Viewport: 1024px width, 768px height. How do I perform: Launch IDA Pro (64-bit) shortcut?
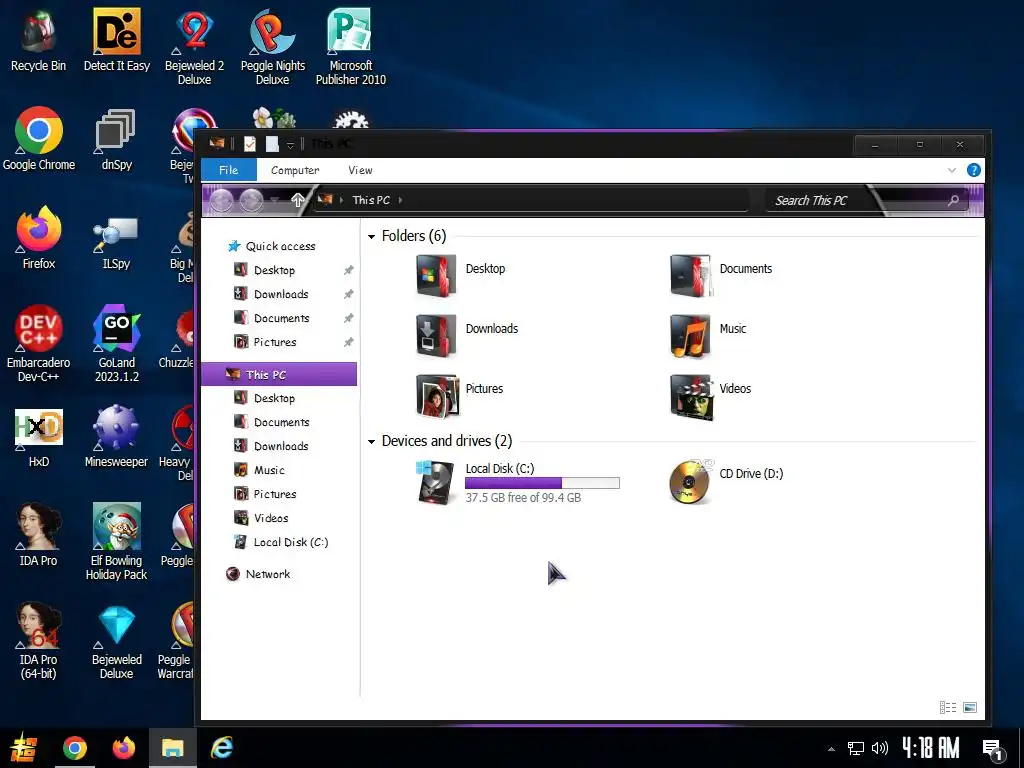click(39, 640)
